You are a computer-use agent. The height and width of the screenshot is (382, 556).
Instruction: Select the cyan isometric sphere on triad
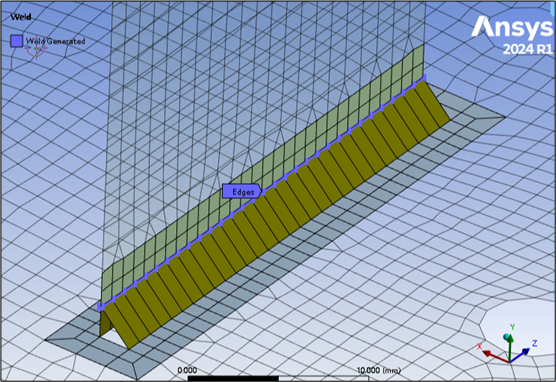[x=507, y=336]
